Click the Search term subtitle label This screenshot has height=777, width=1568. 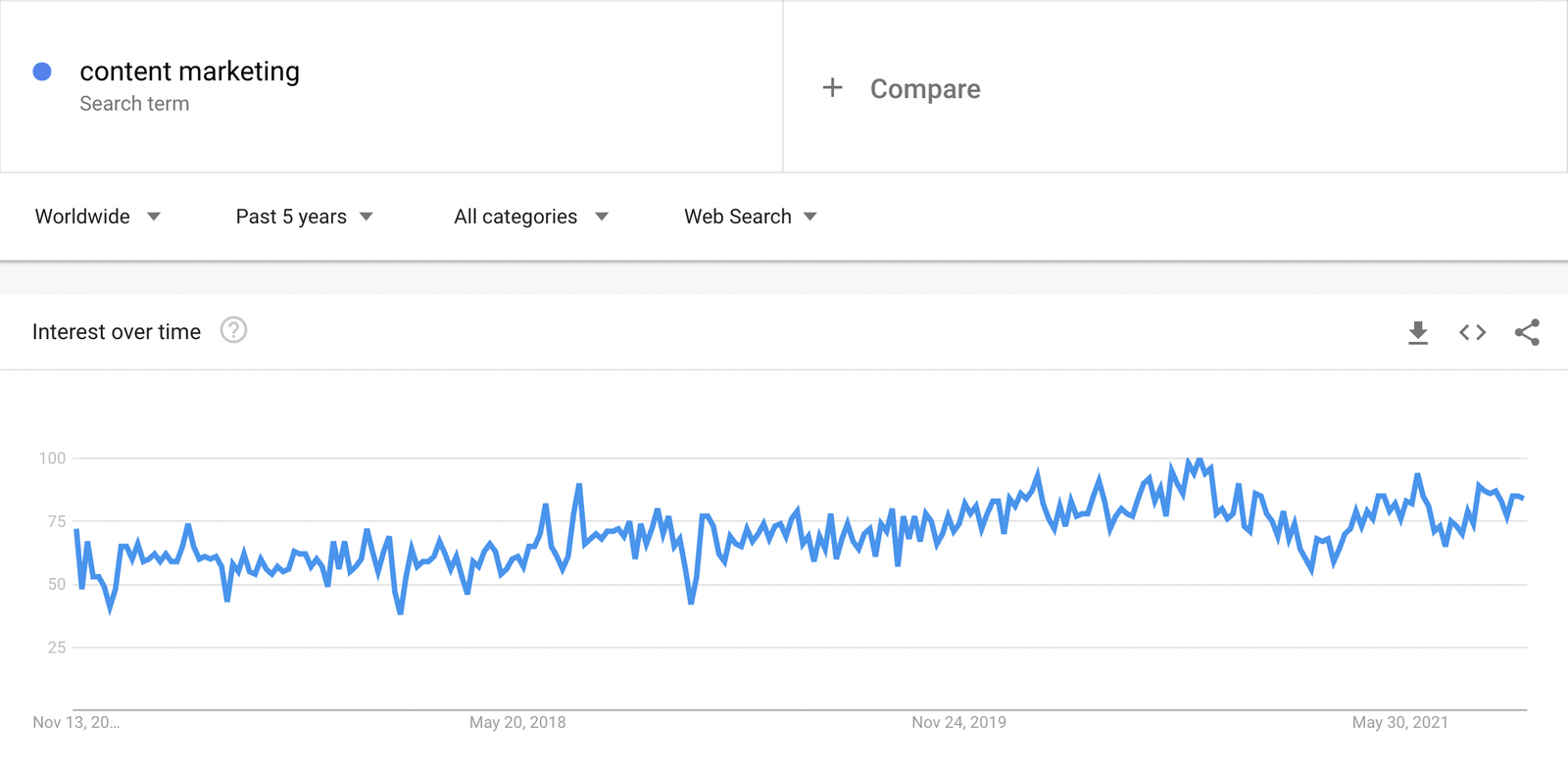click(x=134, y=104)
